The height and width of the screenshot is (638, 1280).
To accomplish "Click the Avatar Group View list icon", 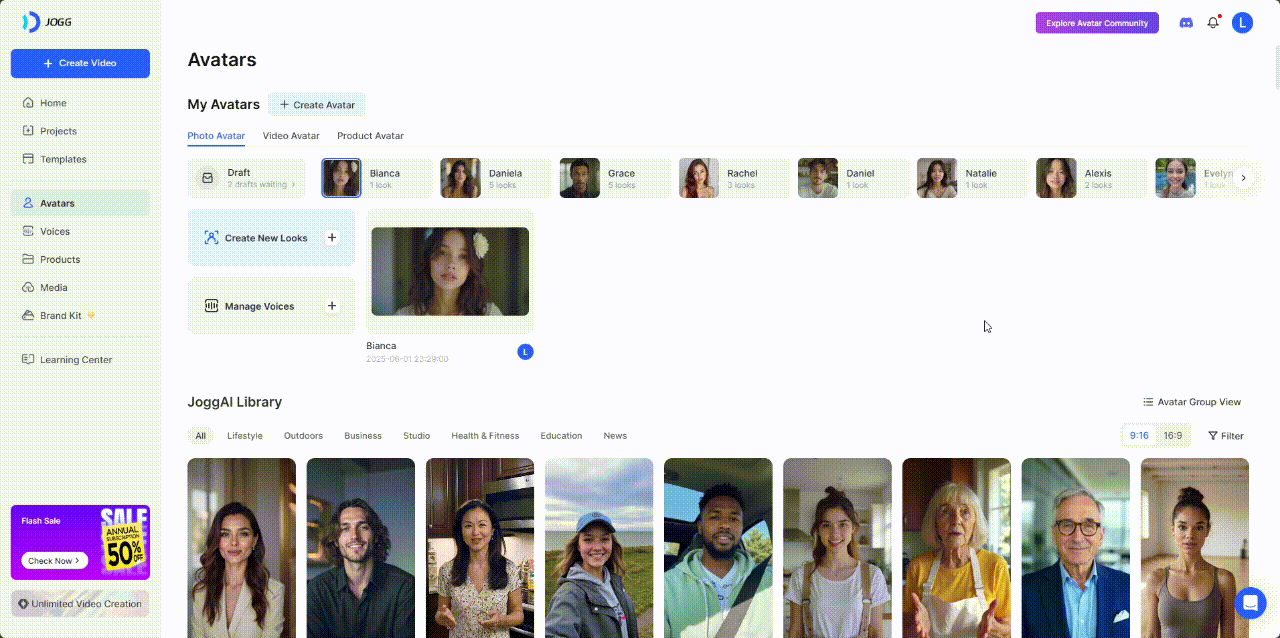I will point(1148,402).
